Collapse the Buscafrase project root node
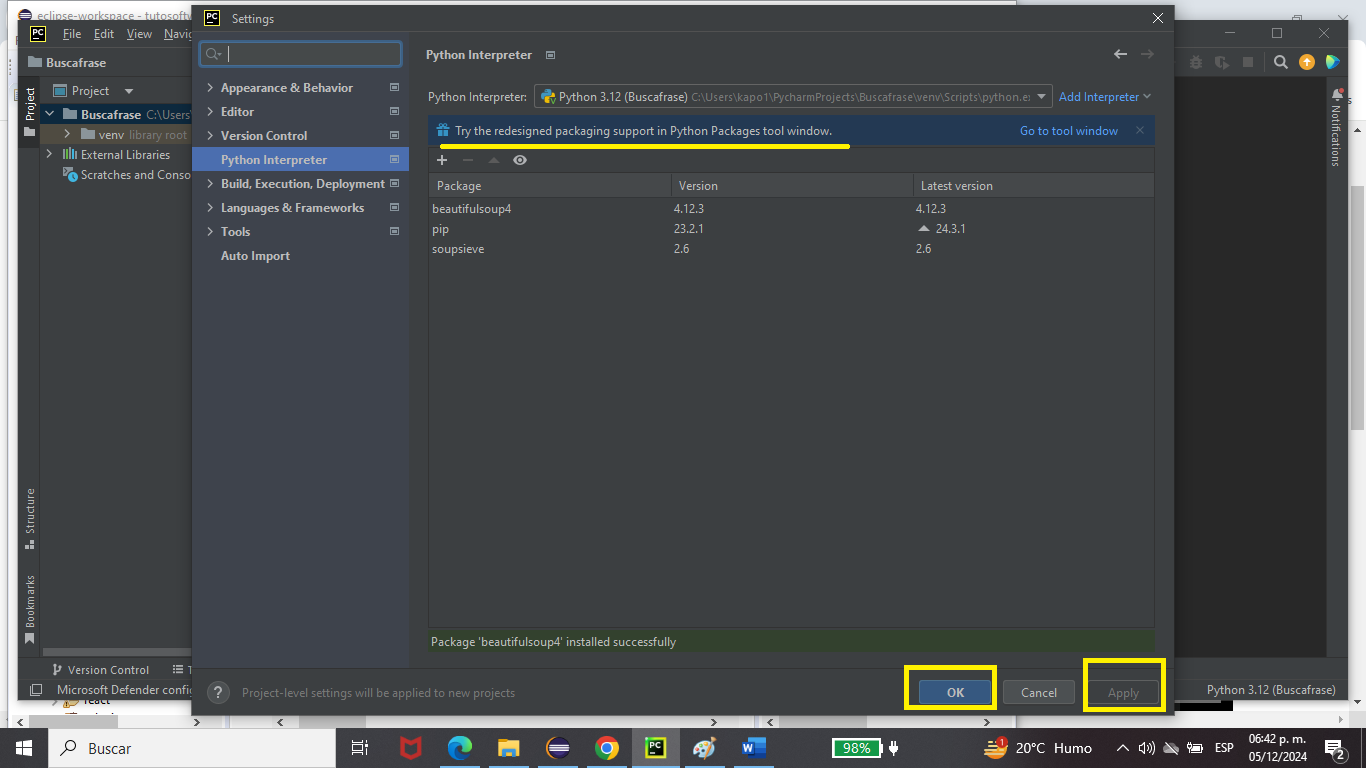The width and height of the screenshot is (1366, 768). [x=50, y=115]
